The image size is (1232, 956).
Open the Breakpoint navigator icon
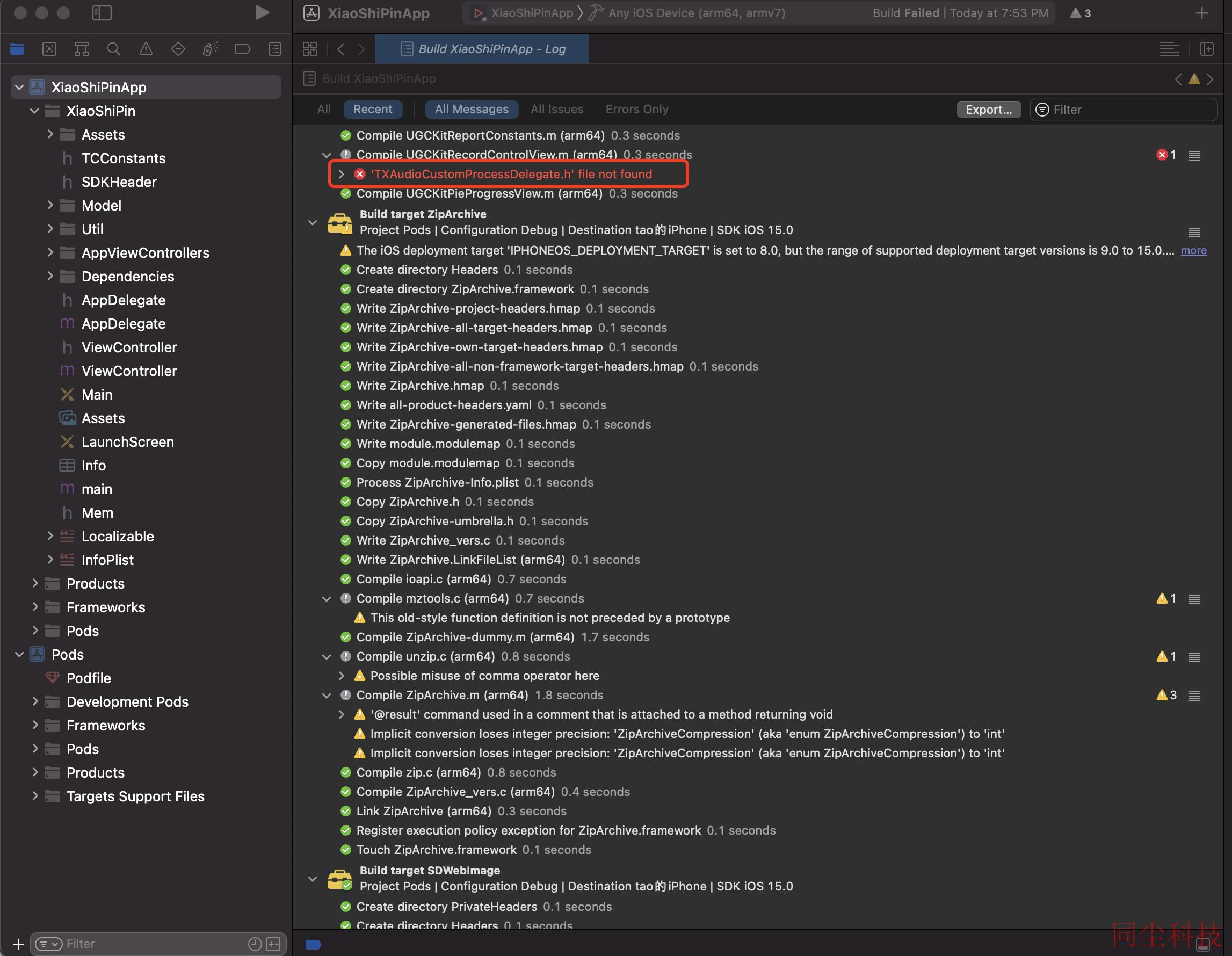tap(243, 49)
